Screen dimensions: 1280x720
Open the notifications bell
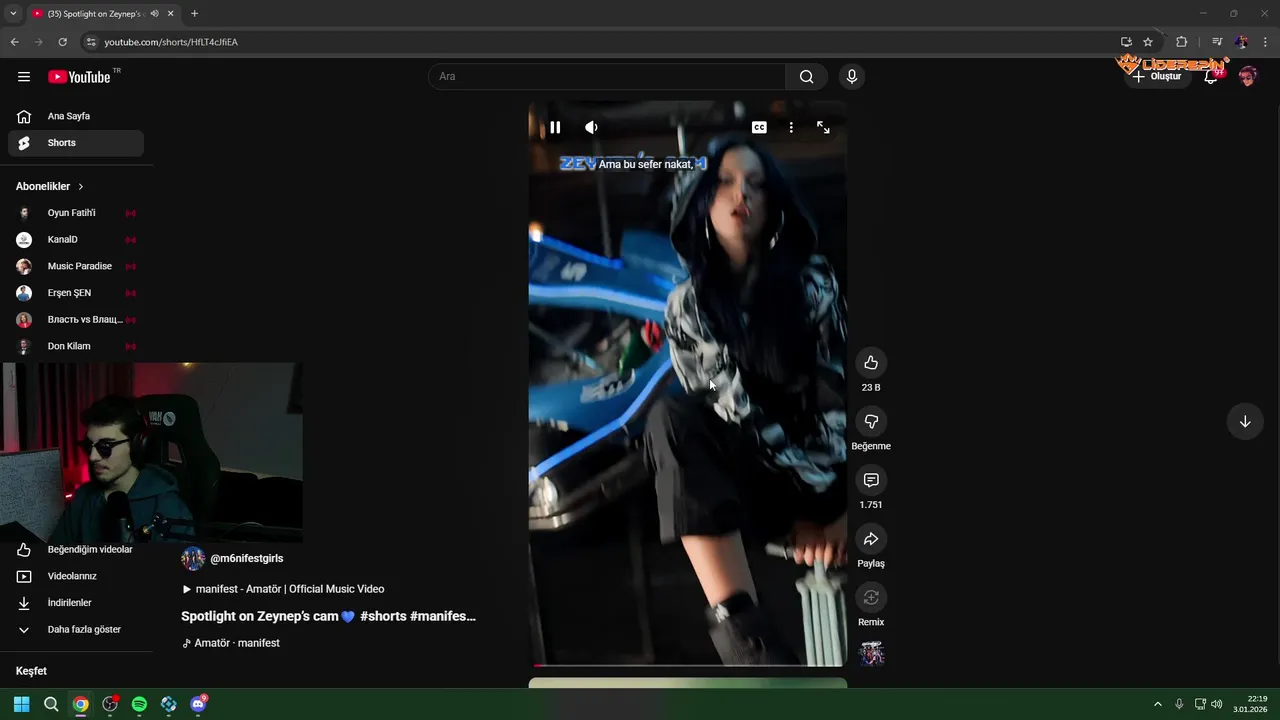(x=1211, y=77)
